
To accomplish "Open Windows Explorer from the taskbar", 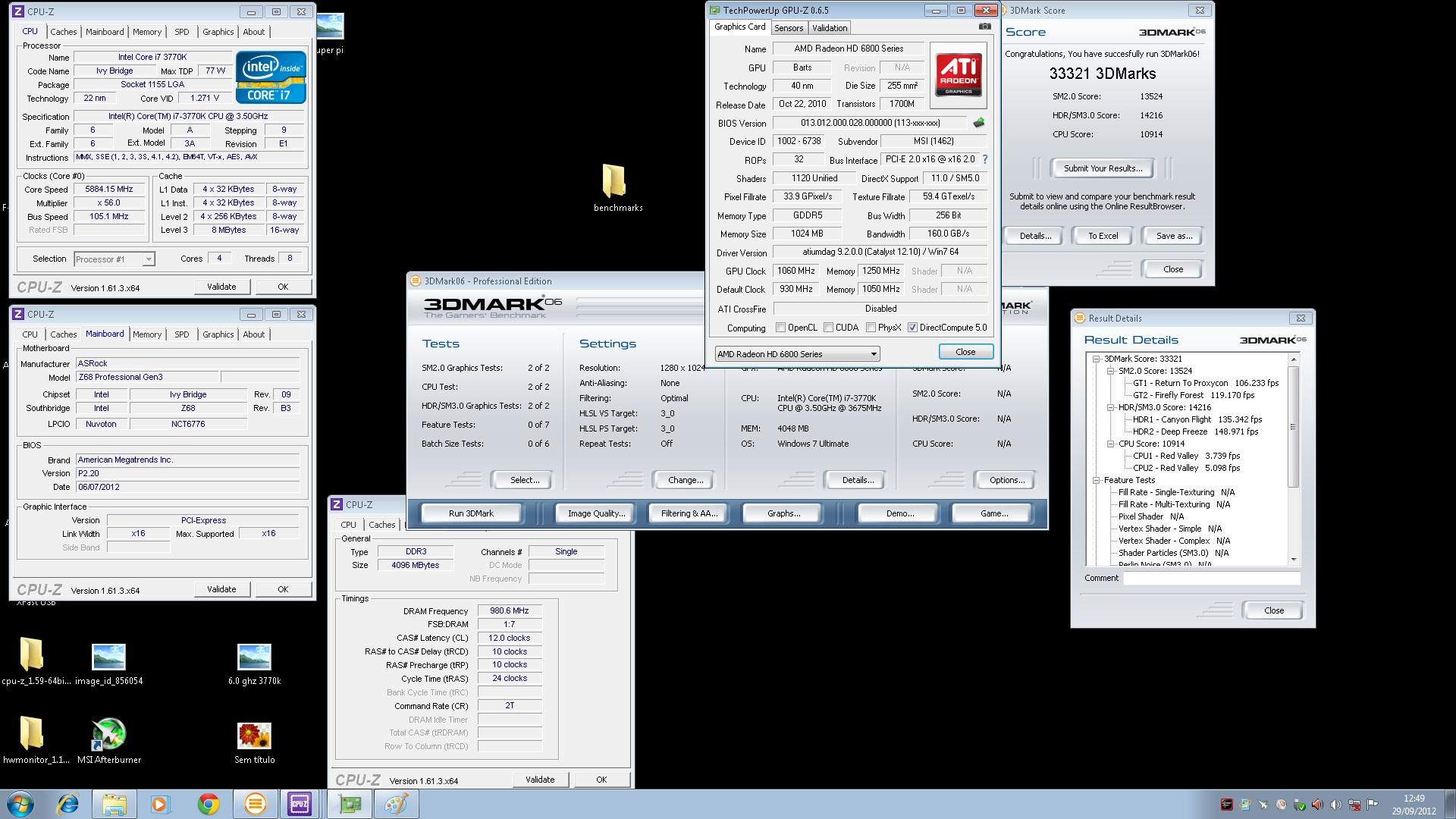I will click(115, 804).
